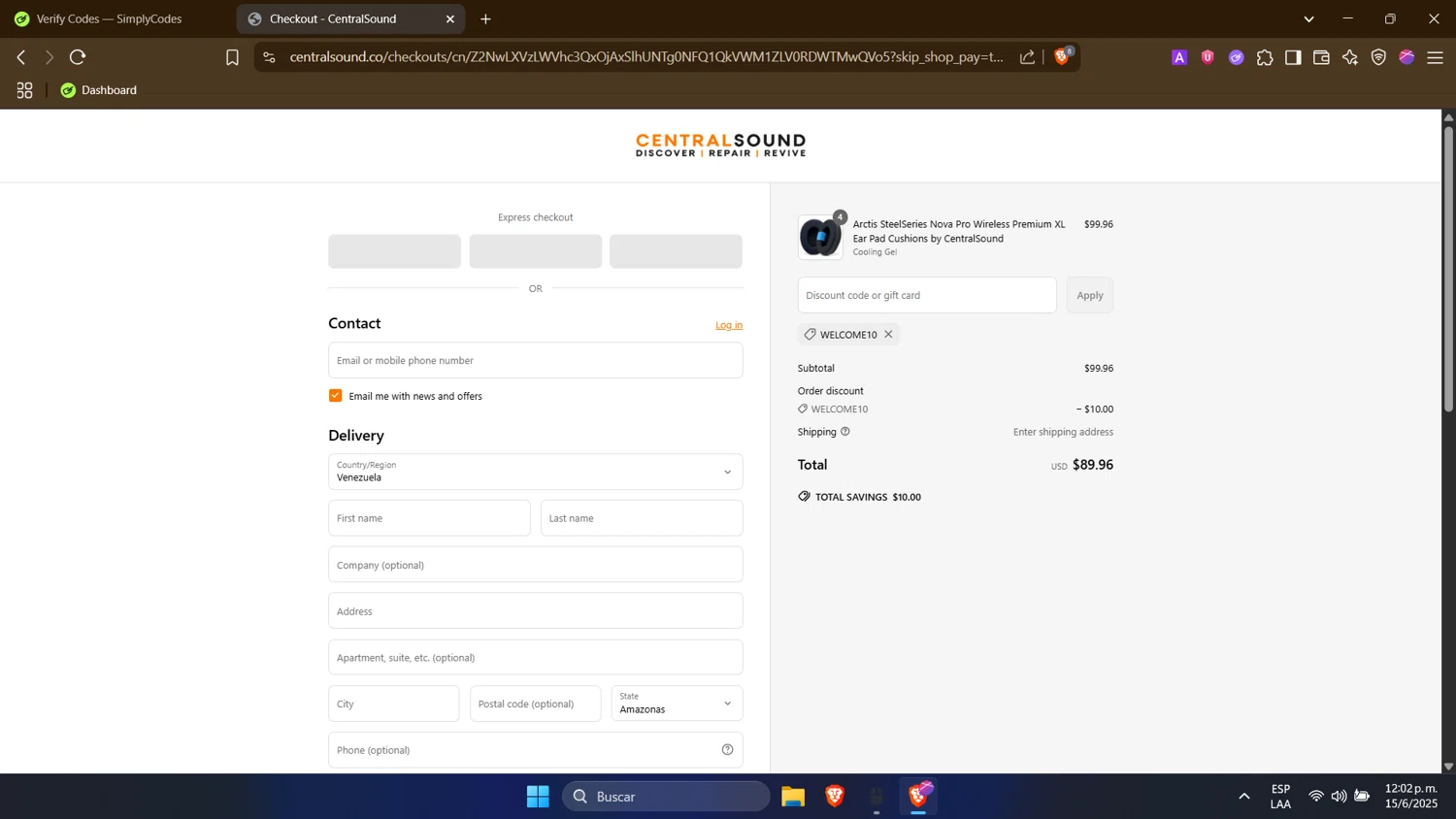Focus the Discount code or gift card field

(x=927, y=295)
